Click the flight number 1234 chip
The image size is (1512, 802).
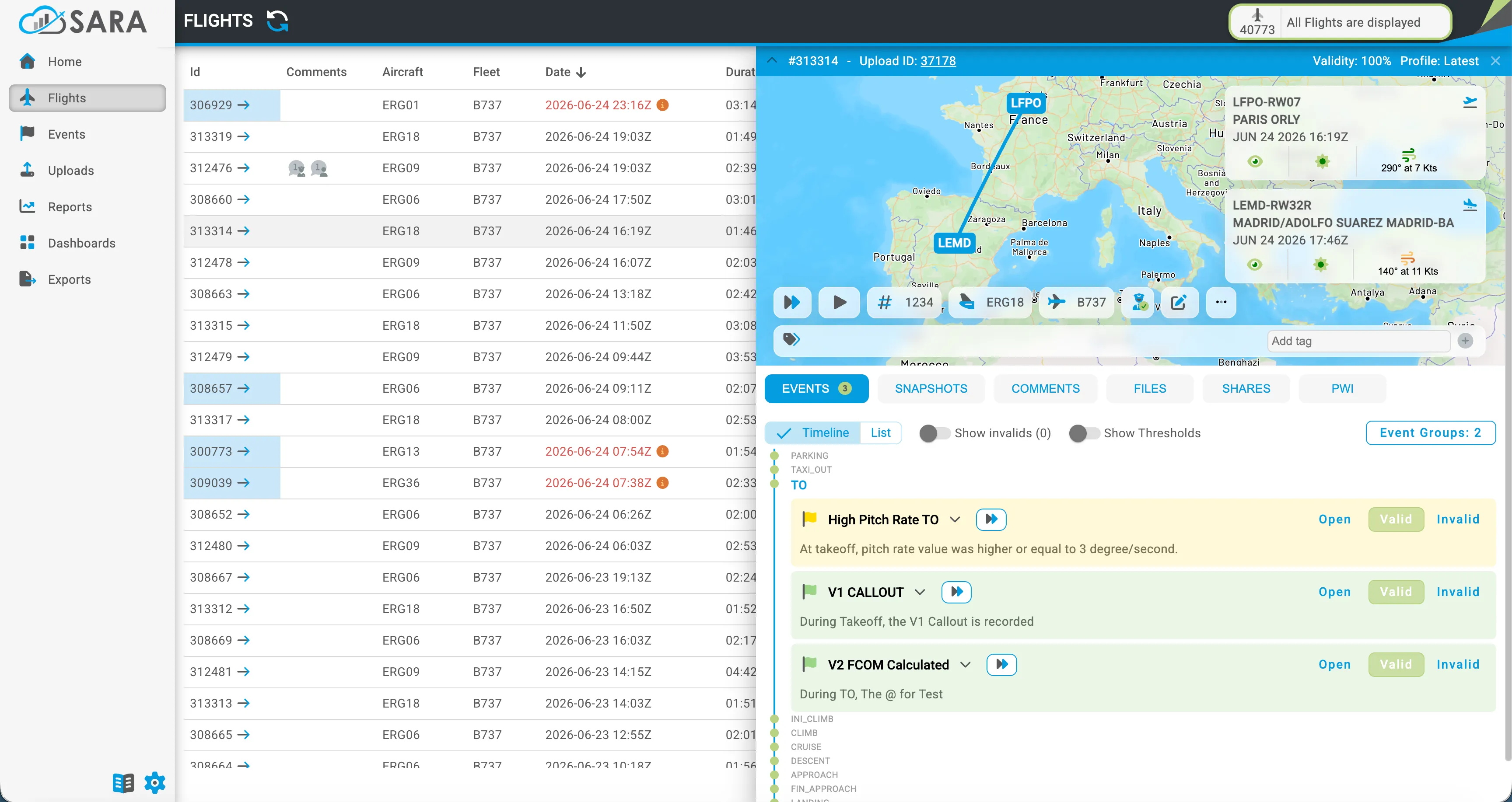tap(904, 303)
